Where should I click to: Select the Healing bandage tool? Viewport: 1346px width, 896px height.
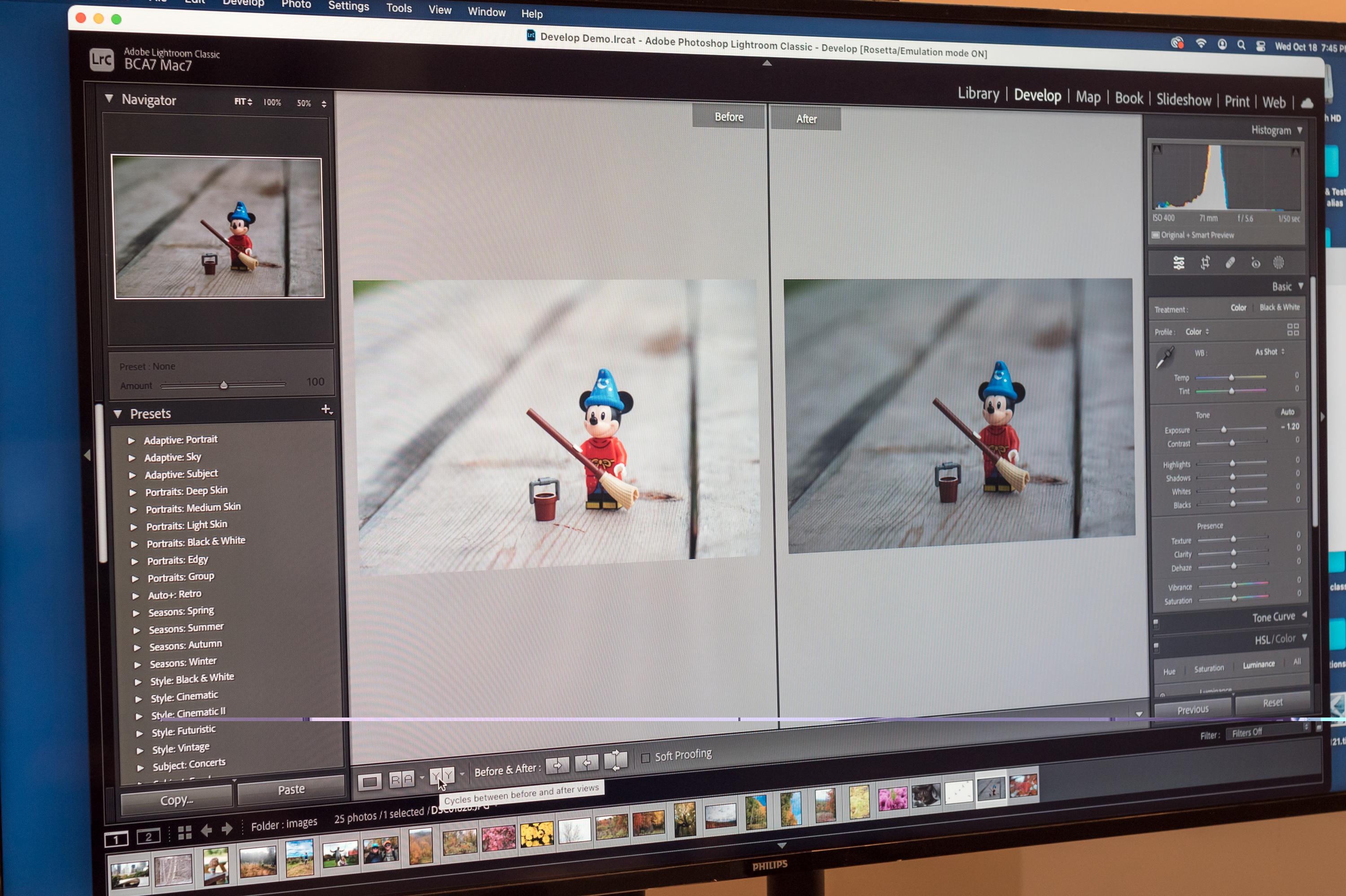tap(1230, 263)
